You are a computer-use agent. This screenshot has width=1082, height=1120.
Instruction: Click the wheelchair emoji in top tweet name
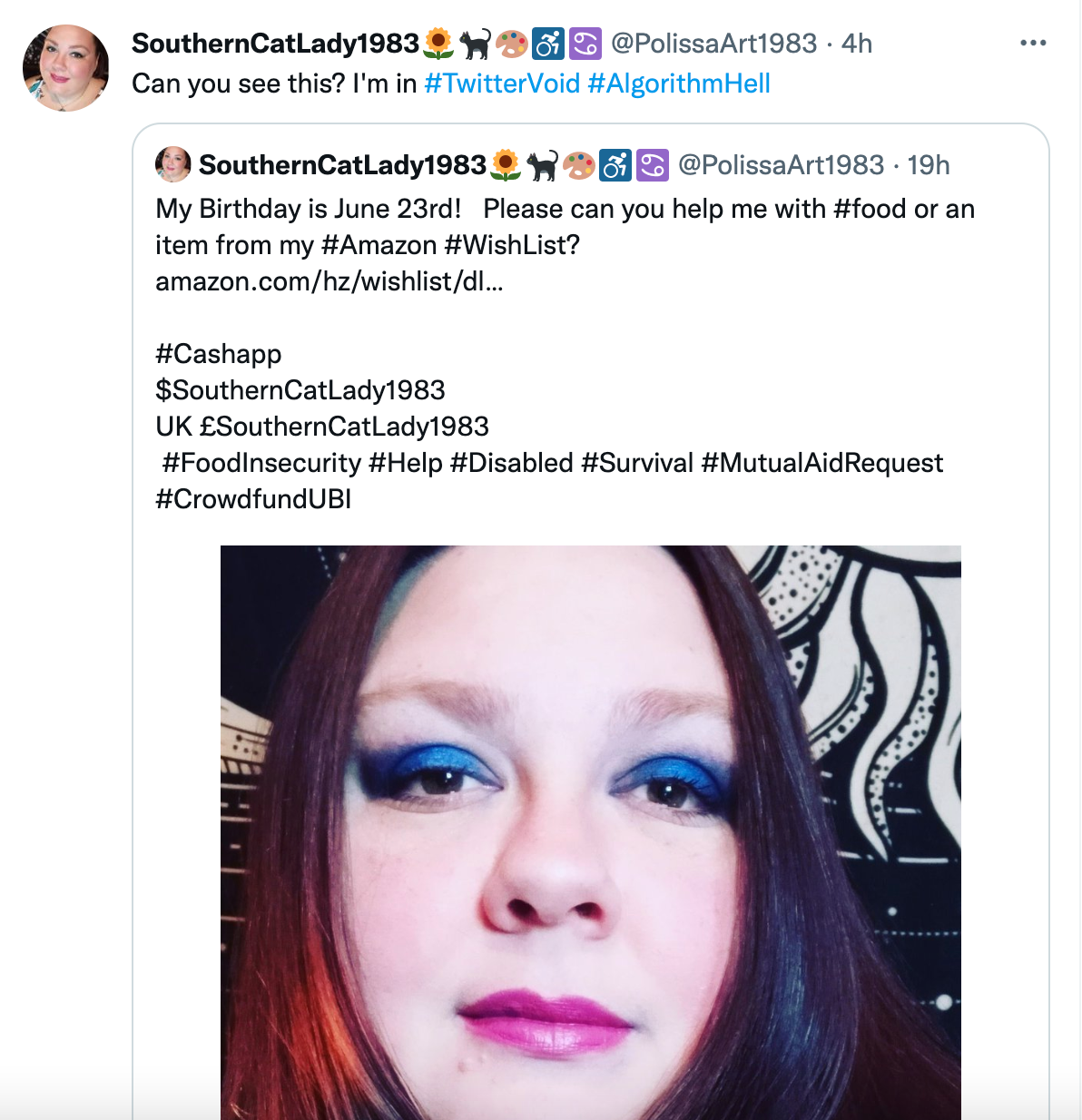point(548,43)
